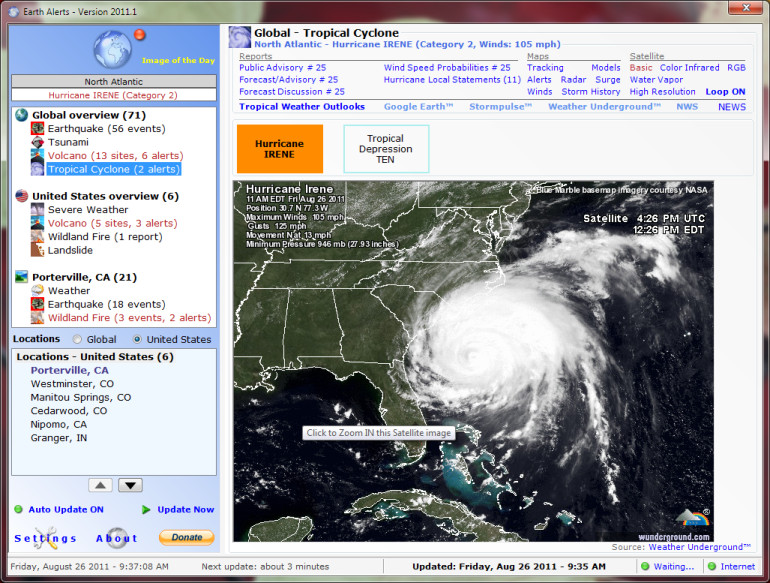Open the Stormpulse link
The width and height of the screenshot is (770, 583).
pyautogui.click(x=500, y=107)
